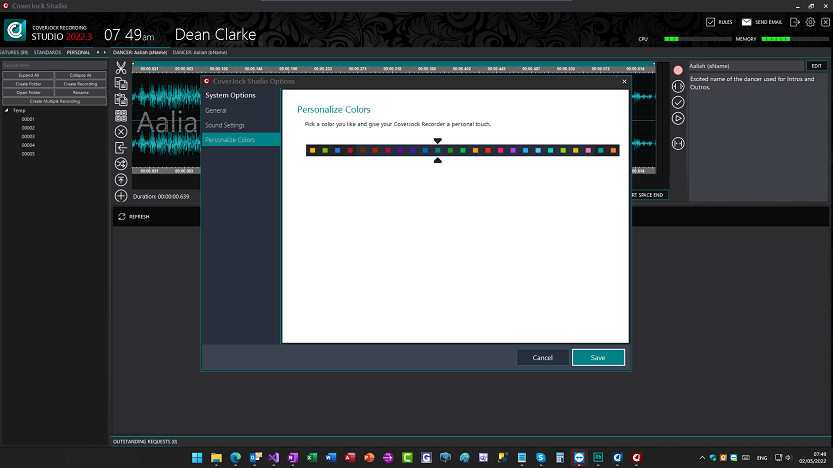The image size is (833, 468).
Task: Click the scissors cut icon
Action: (121, 69)
